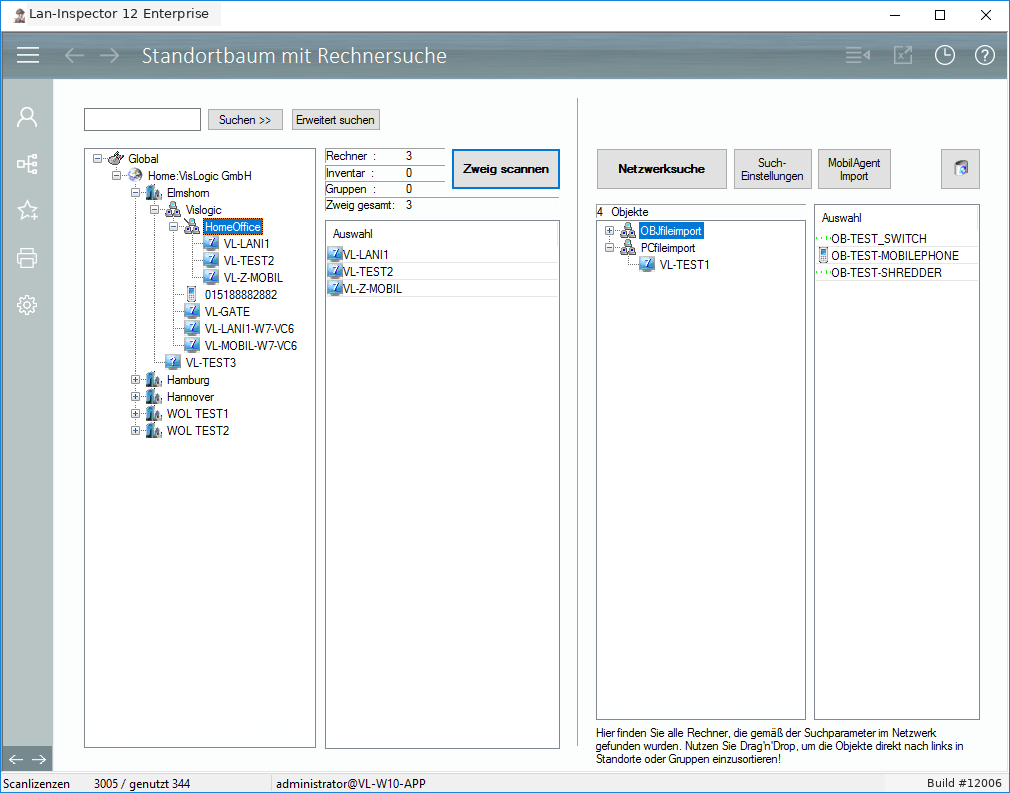
Task: Click the unknown computer icon next to VL-TEST3
Action: pyautogui.click(x=173, y=362)
